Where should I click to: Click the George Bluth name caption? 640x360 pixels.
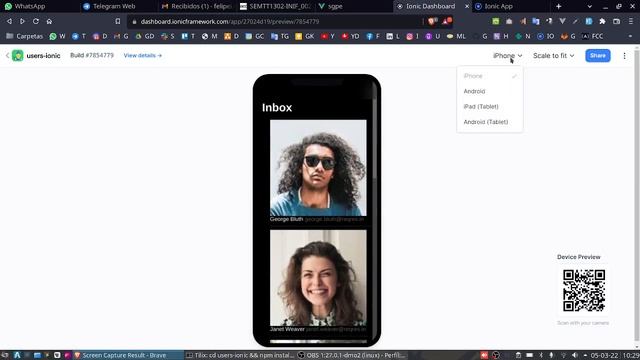pos(287,219)
